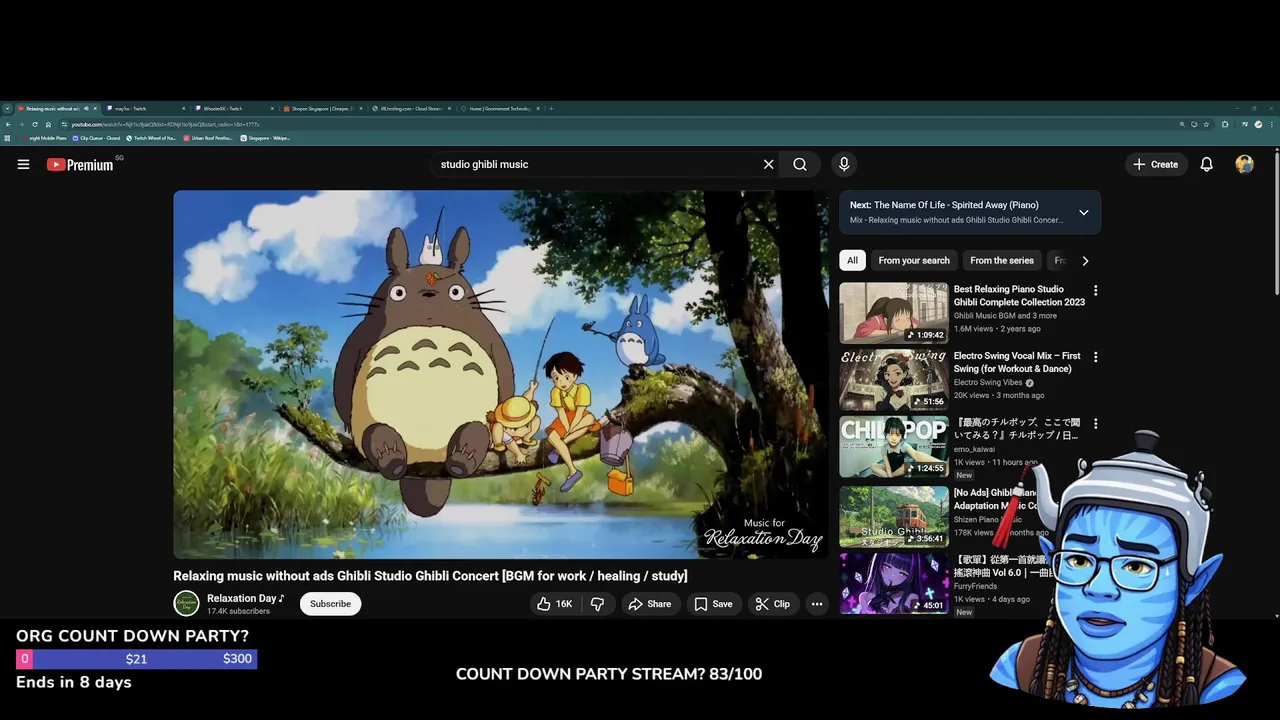Open Best Relaxing Piano Studio Ghibli thumbnail
The image size is (1280, 720).
coord(894,313)
